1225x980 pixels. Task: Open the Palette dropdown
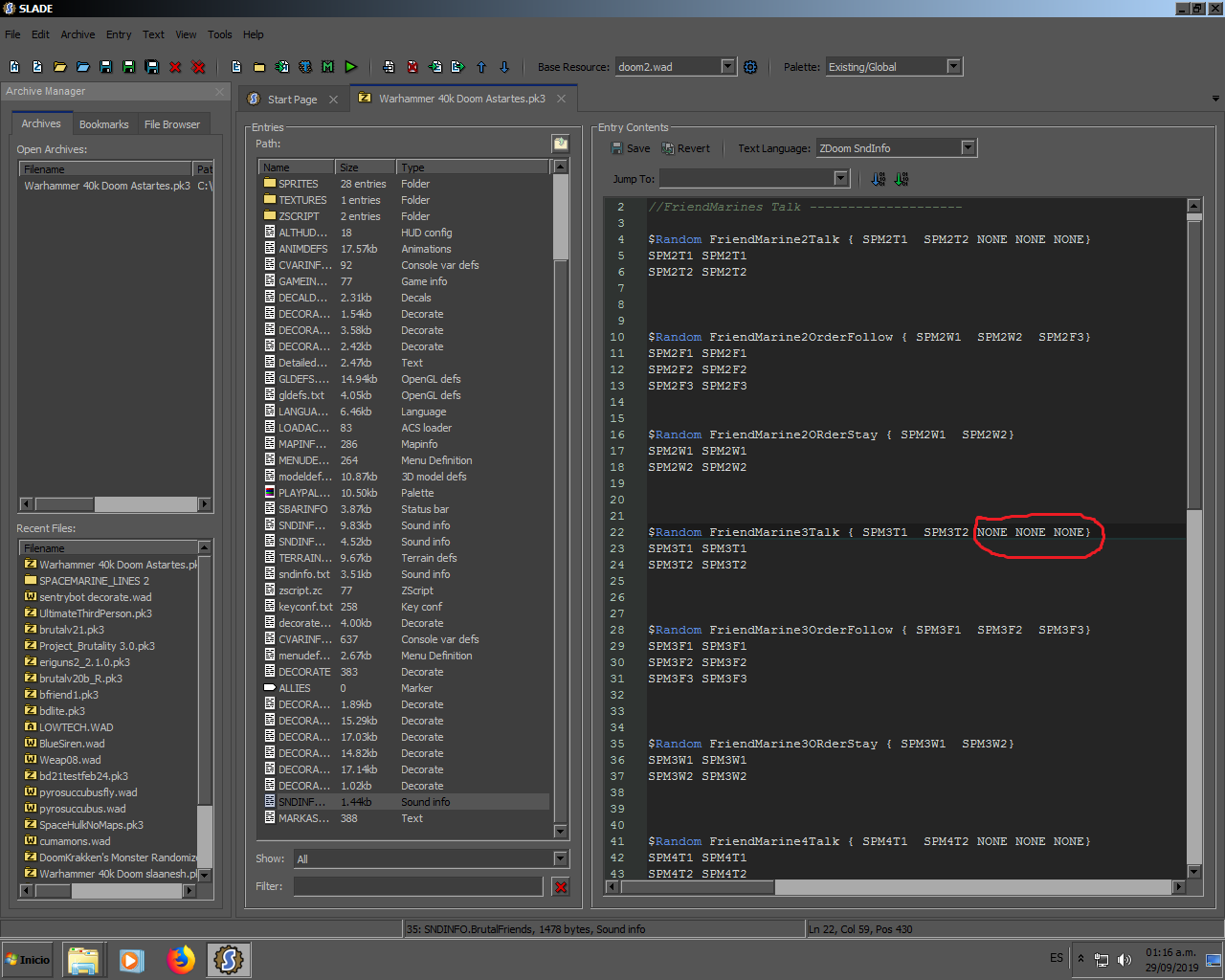coord(954,66)
